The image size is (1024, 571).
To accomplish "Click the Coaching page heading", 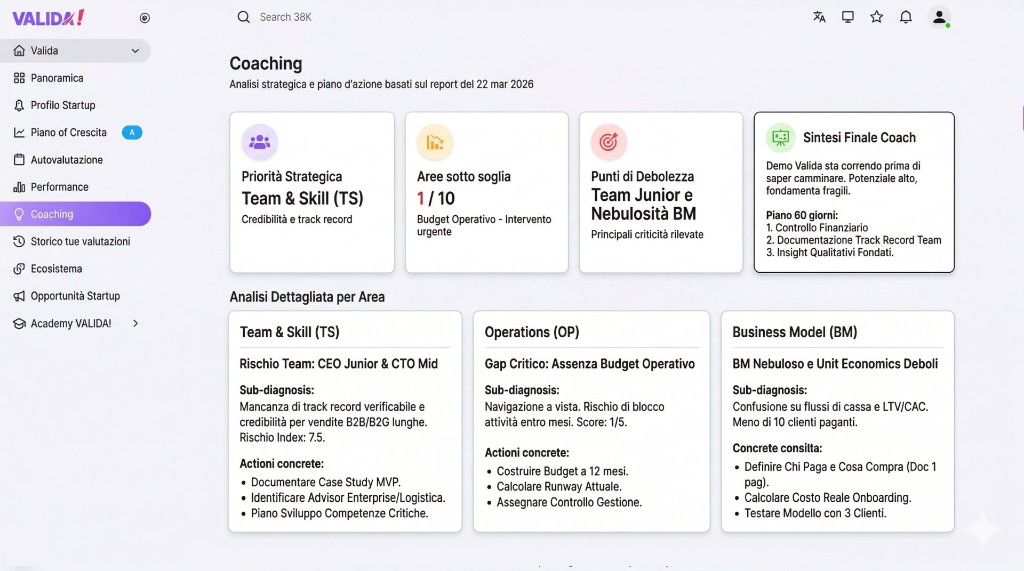I will (x=266, y=63).
